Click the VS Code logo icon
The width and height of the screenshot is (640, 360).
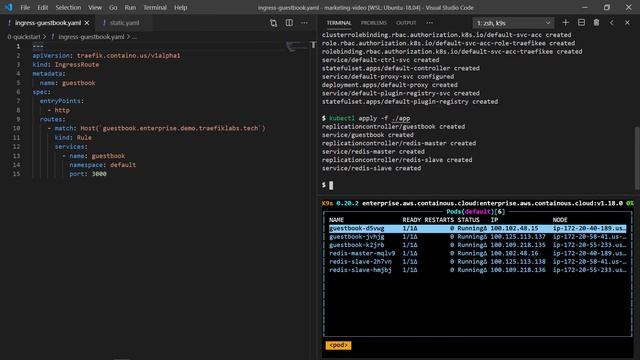click(9, 7)
